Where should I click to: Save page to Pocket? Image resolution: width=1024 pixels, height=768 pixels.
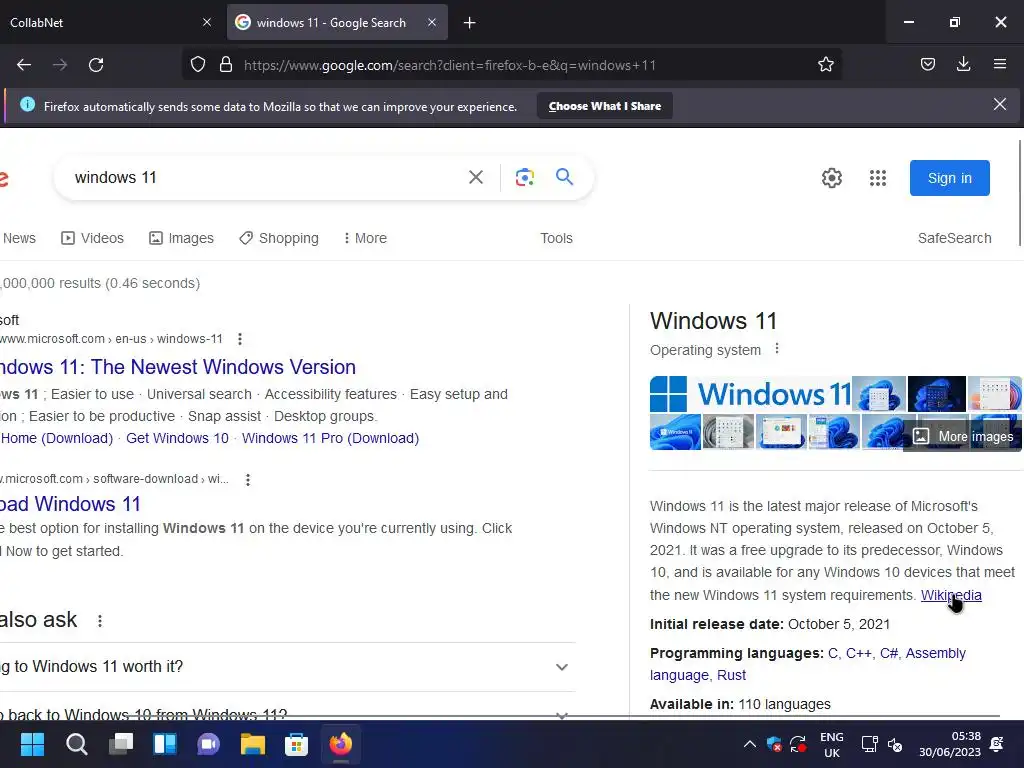[927, 65]
